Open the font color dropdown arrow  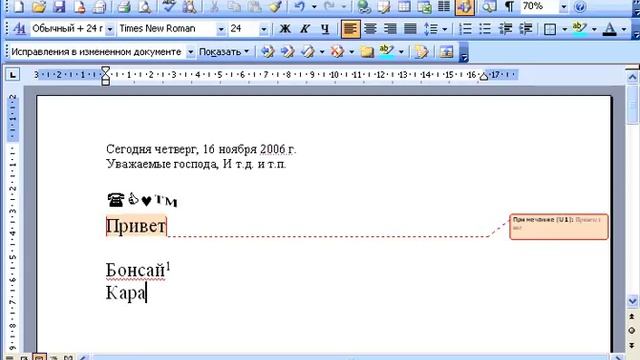click(624, 29)
